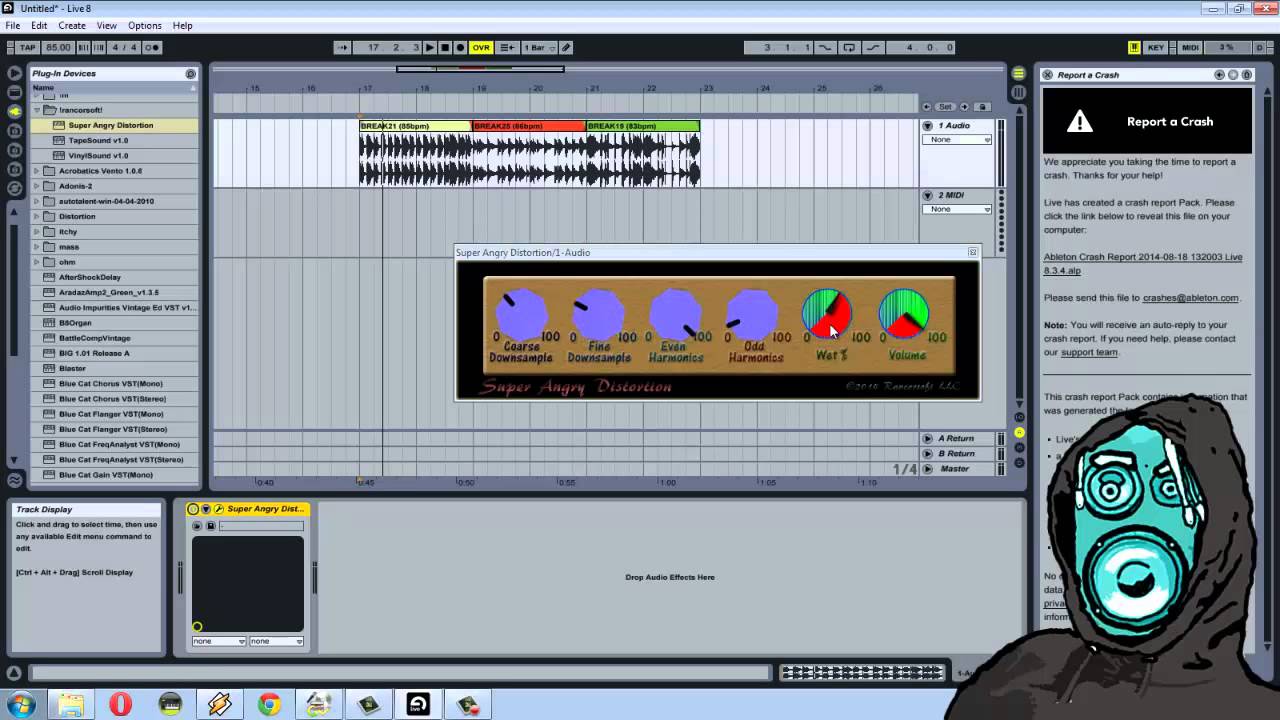This screenshot has width=1280, height=720.
Task: Toggle the Follow arrow button
Action: pos(342,47)
